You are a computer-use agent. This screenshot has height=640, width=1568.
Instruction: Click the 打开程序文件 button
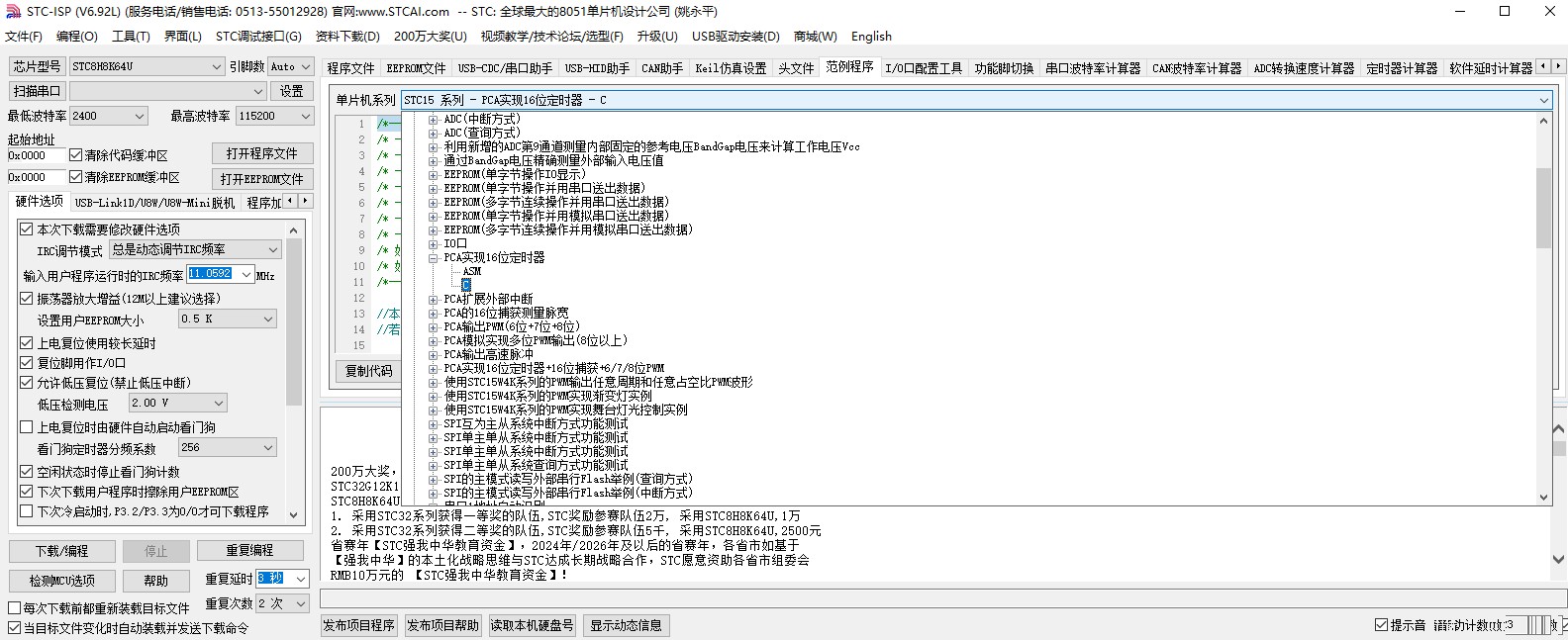click(262, 153)
